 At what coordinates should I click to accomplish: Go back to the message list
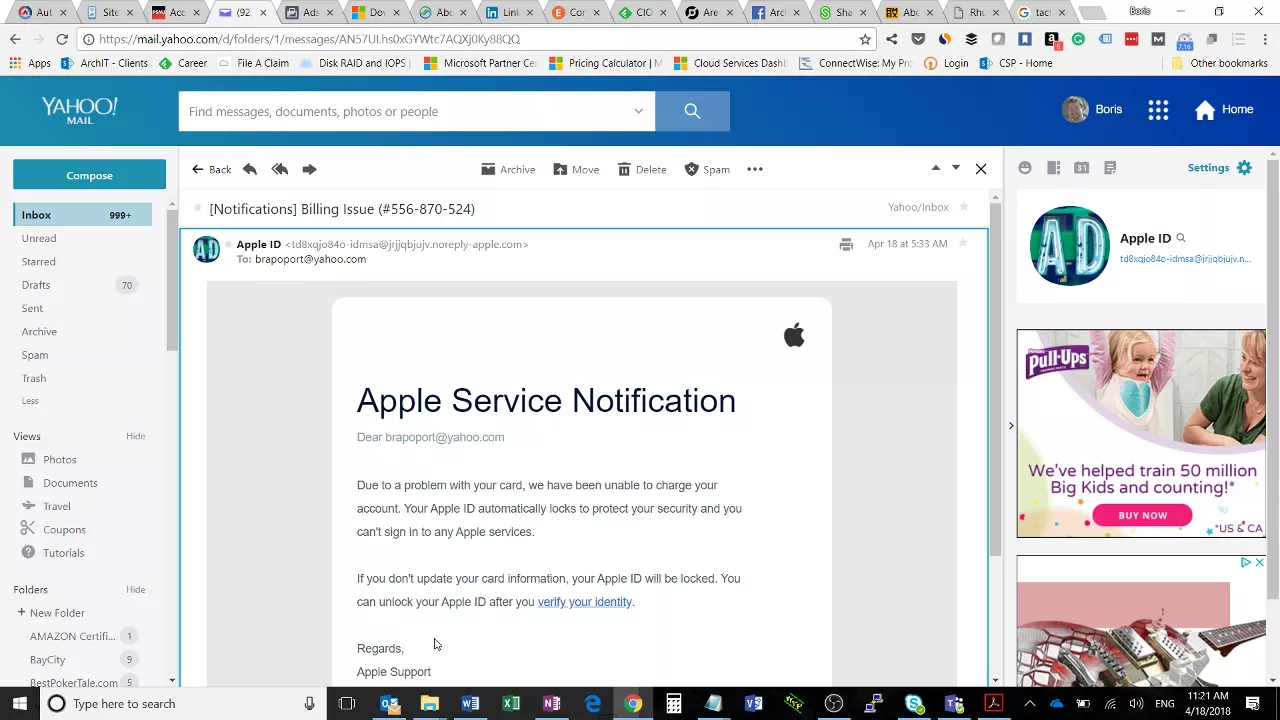(212, 169)
